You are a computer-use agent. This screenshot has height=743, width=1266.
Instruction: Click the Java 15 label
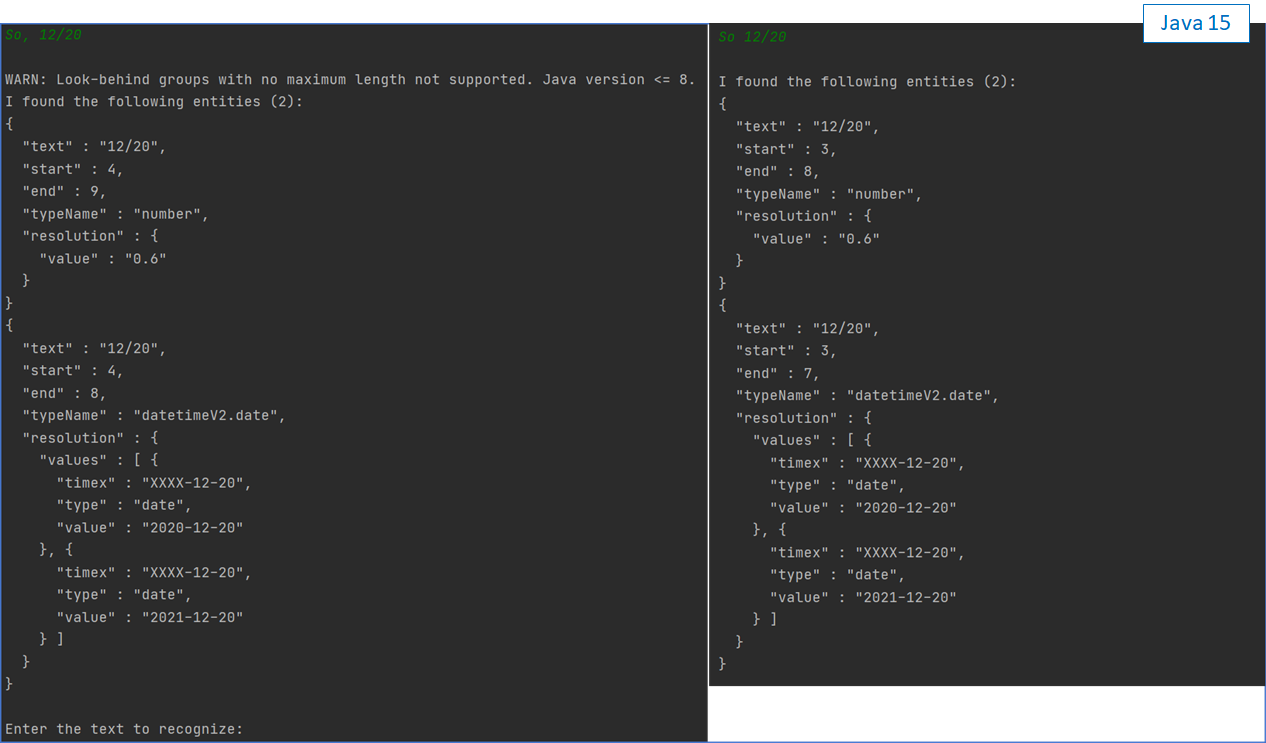[1196, 22]
